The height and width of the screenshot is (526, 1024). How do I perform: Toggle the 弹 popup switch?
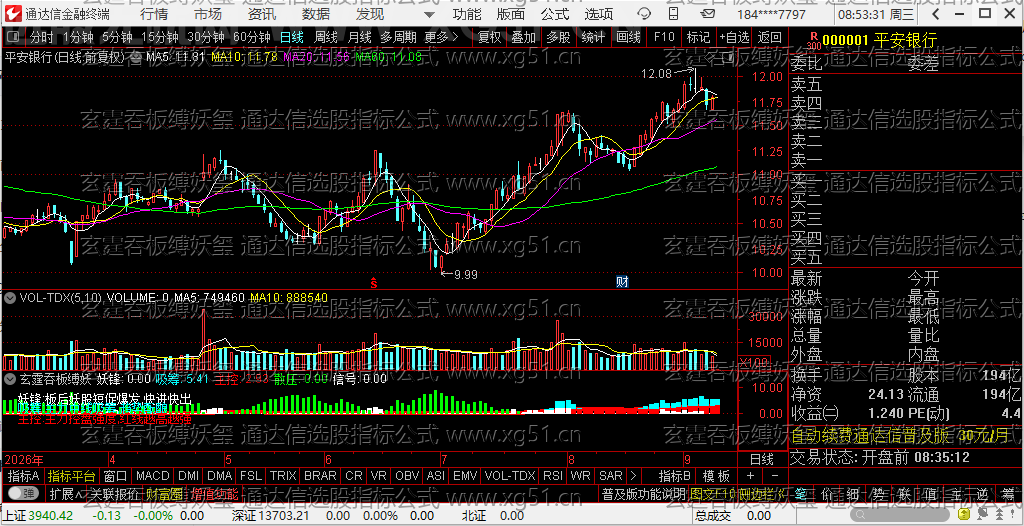click(x=22, y=493)
